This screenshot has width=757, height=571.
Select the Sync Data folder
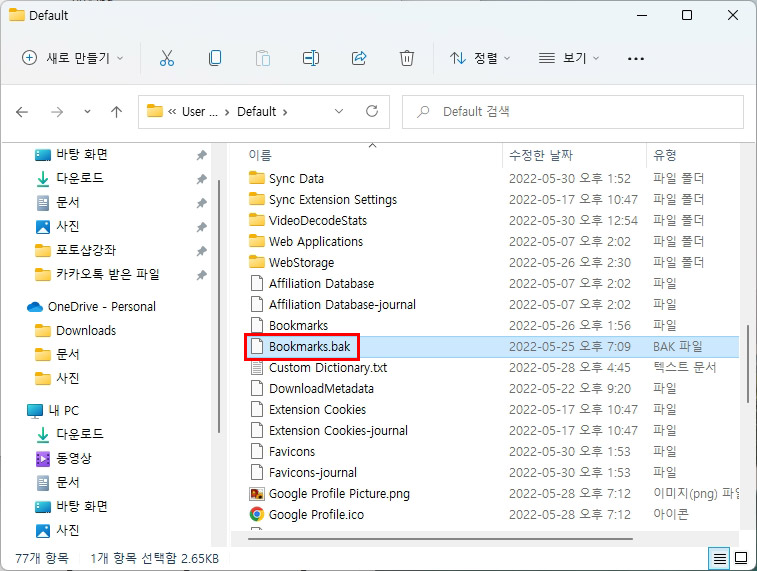point(296,179)
